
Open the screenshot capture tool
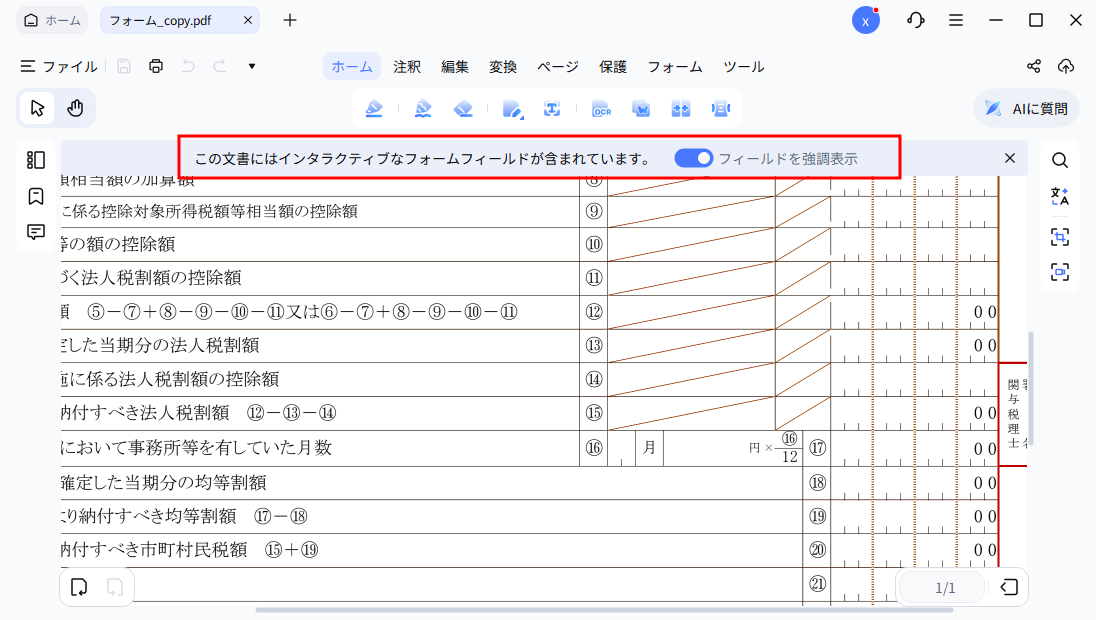(x=1059, y=237)
